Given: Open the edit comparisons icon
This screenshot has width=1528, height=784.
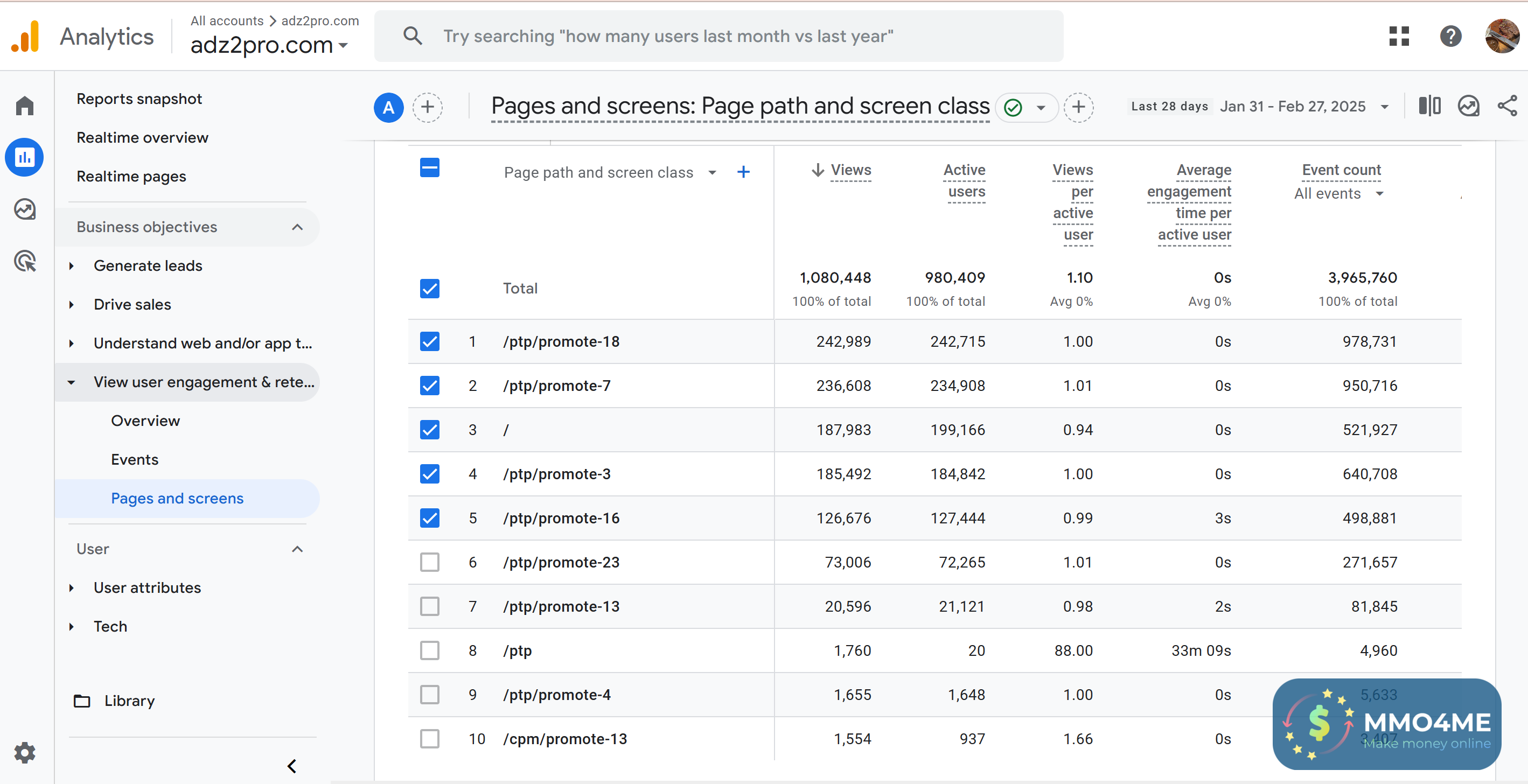Looking at the screenshot, I should tap(1429, 106).
